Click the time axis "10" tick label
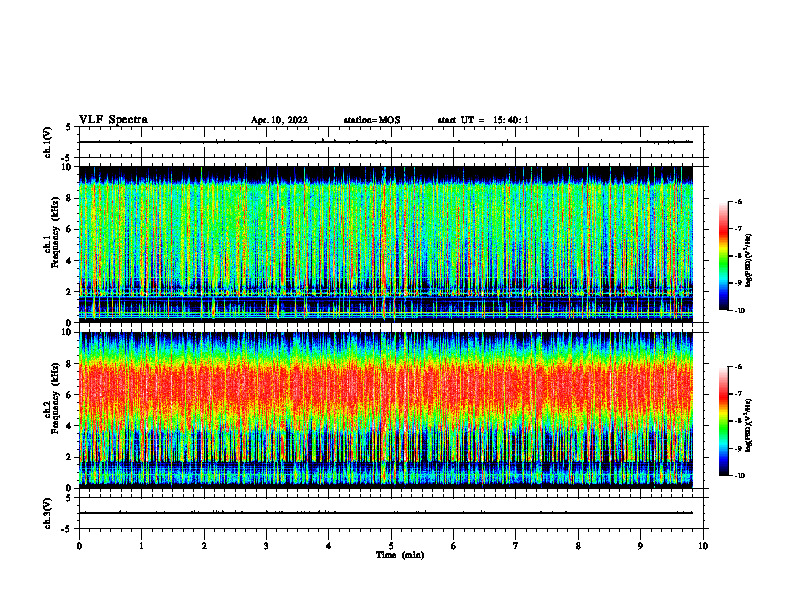The image size is (792, 612). coord(703,546)
